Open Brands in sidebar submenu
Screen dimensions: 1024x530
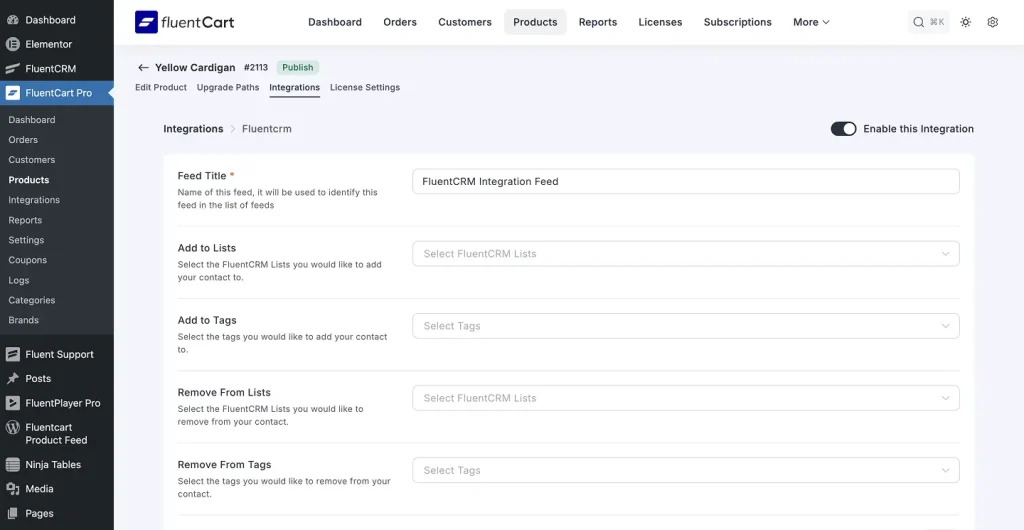[24, 320]
